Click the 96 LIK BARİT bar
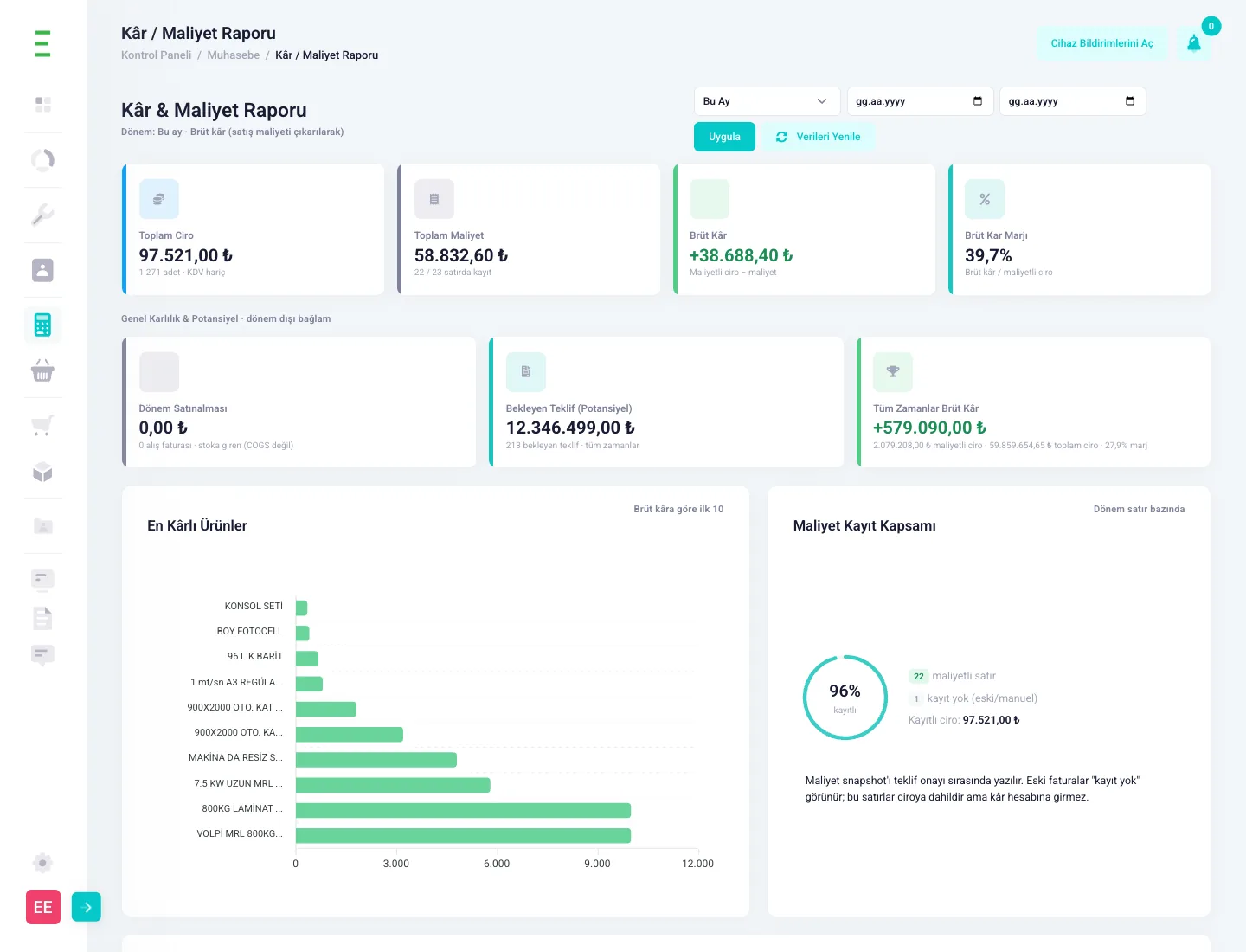The image size is (1246, 952). 307,659
